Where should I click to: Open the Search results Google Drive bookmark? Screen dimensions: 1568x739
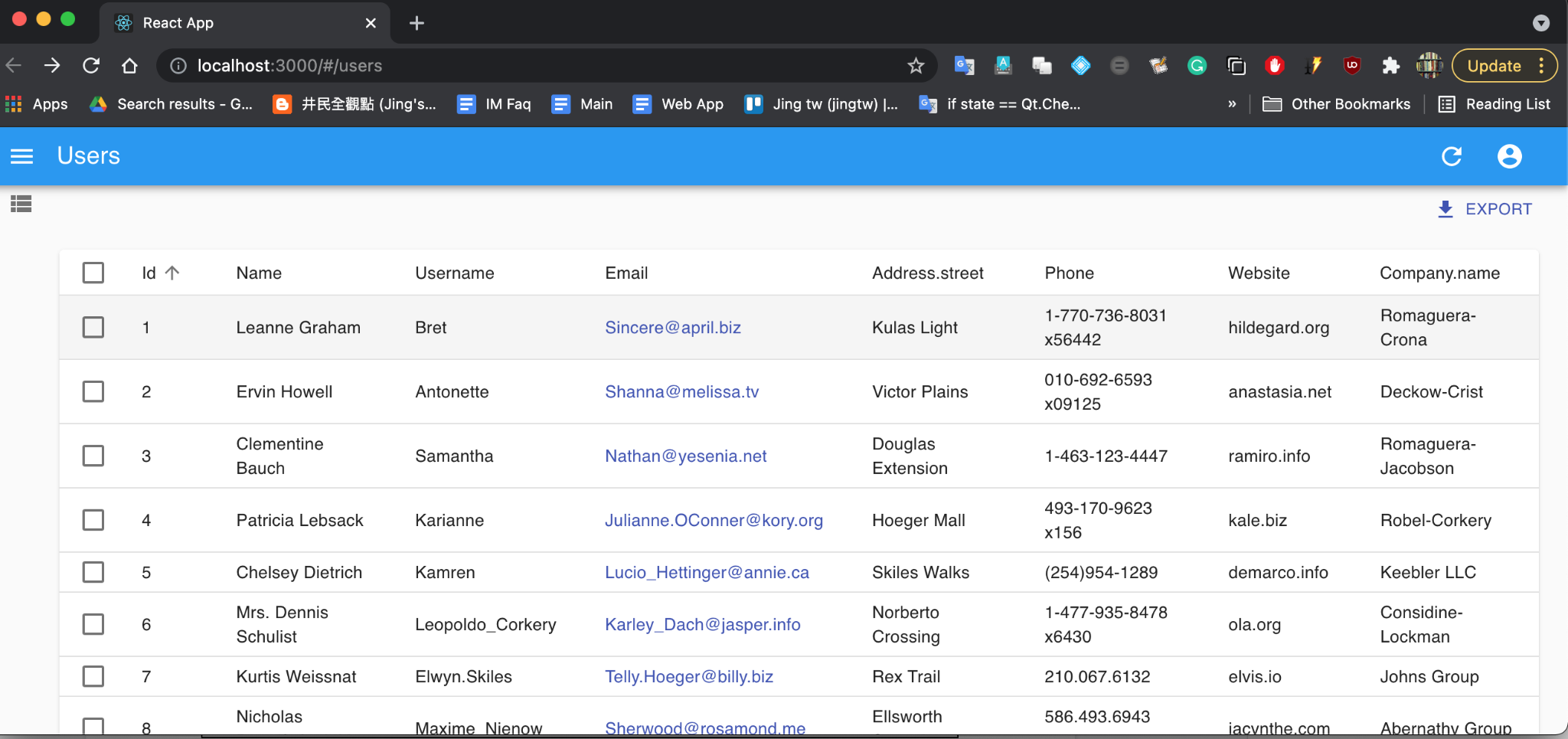[171, 104]
